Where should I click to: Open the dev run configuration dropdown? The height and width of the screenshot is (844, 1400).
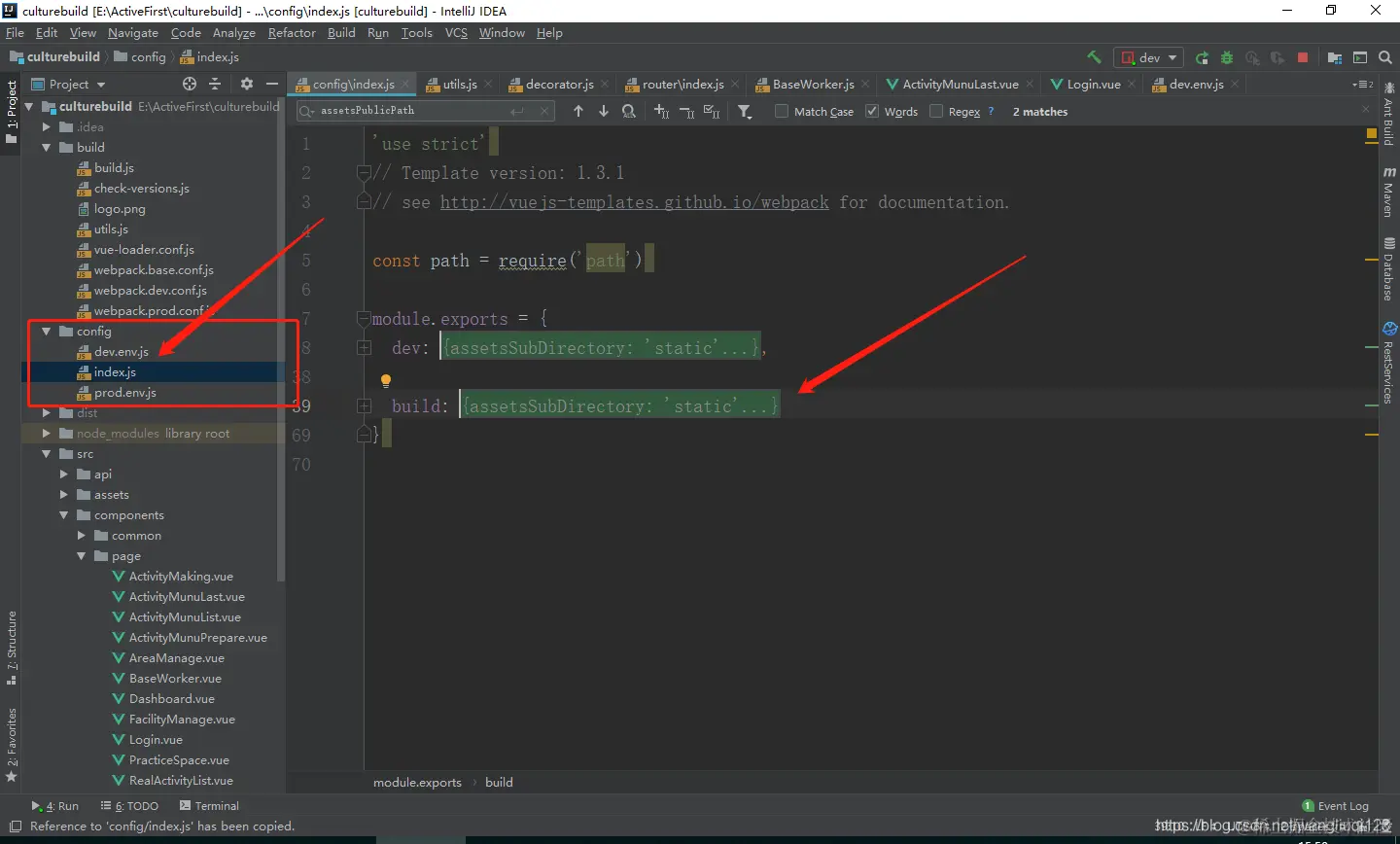pyautogui.click(x=1149, y=57)
